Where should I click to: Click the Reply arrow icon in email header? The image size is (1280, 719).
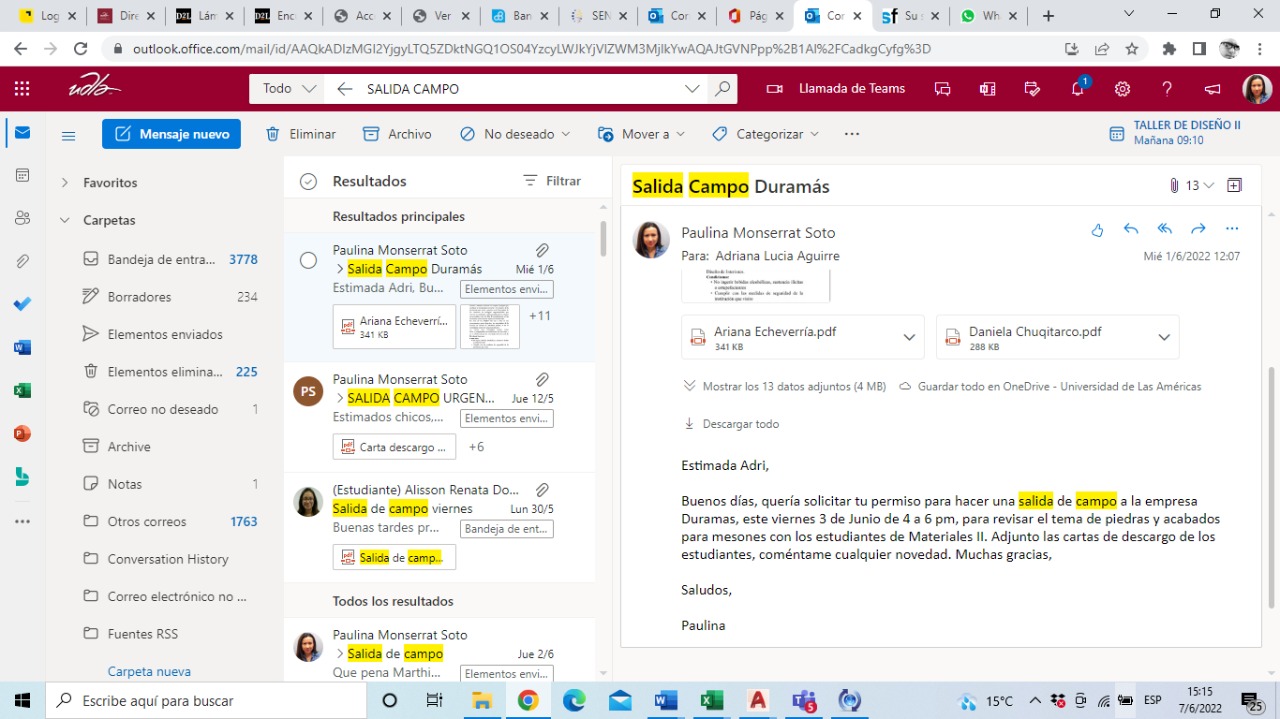tap(1131, 229)
